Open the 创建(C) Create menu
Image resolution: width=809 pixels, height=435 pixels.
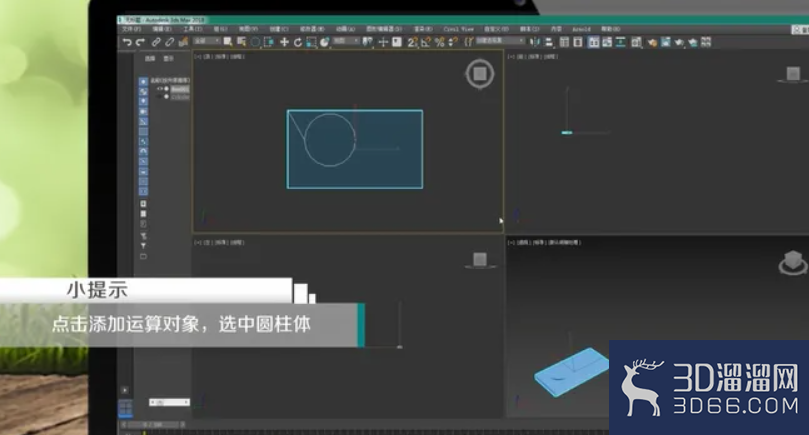[x=279, y=29]
